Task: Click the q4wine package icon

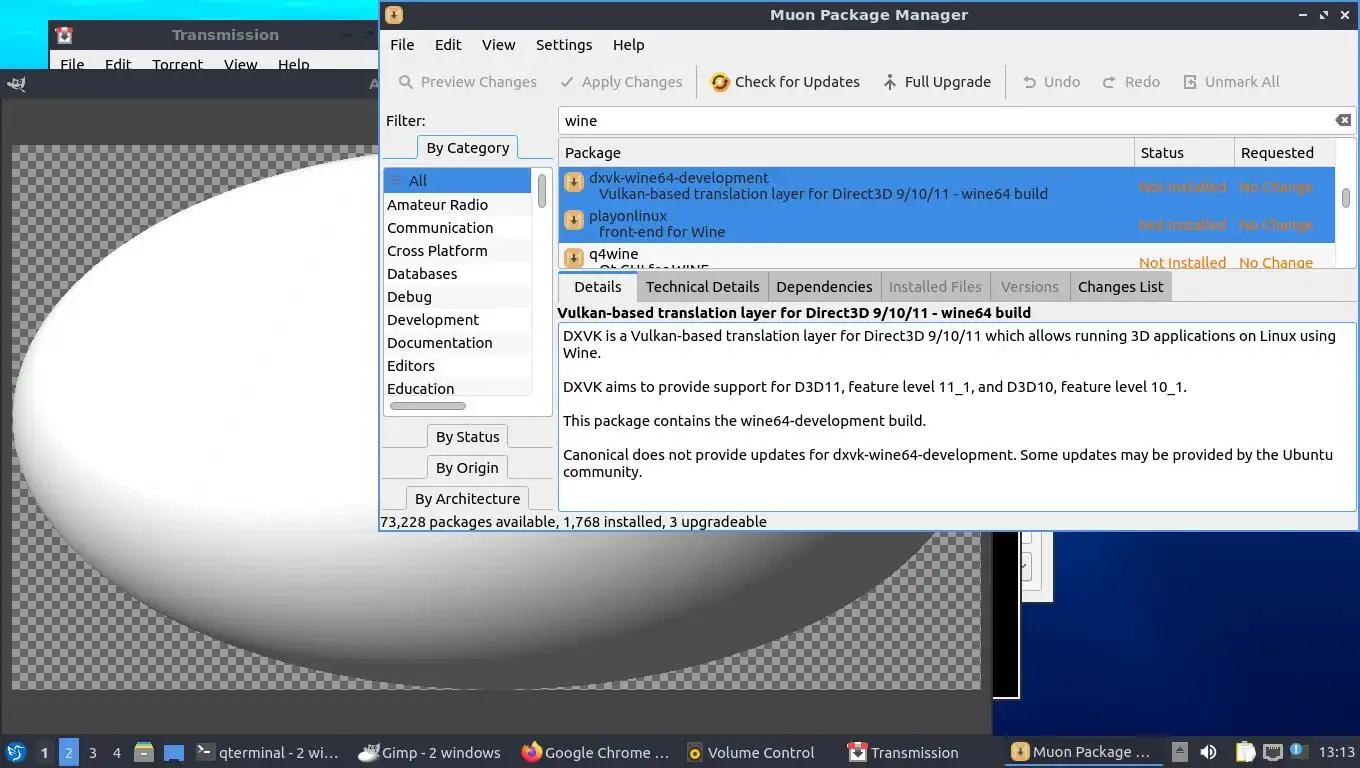Action: 574,258
